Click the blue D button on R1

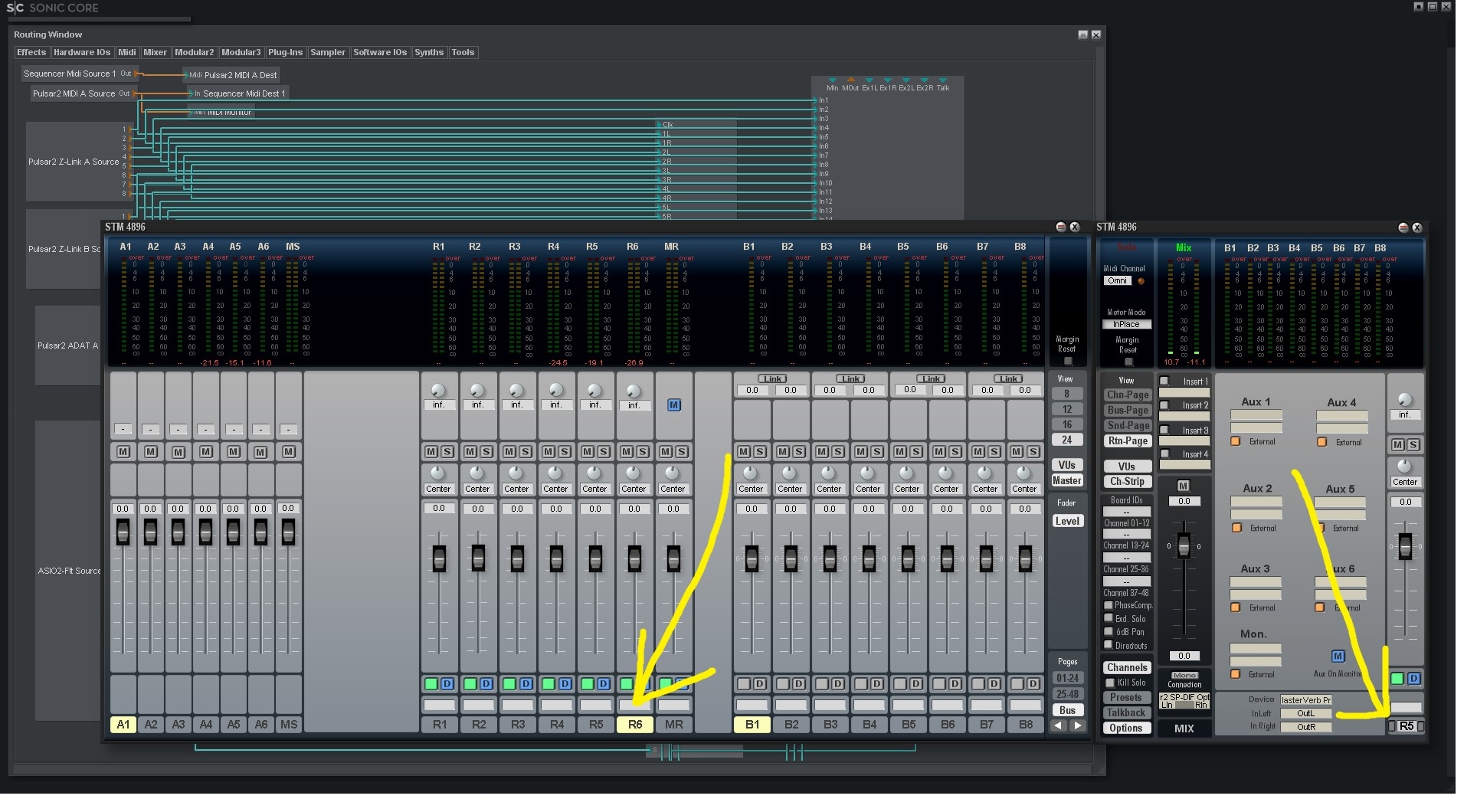click(x=447, y=683)
